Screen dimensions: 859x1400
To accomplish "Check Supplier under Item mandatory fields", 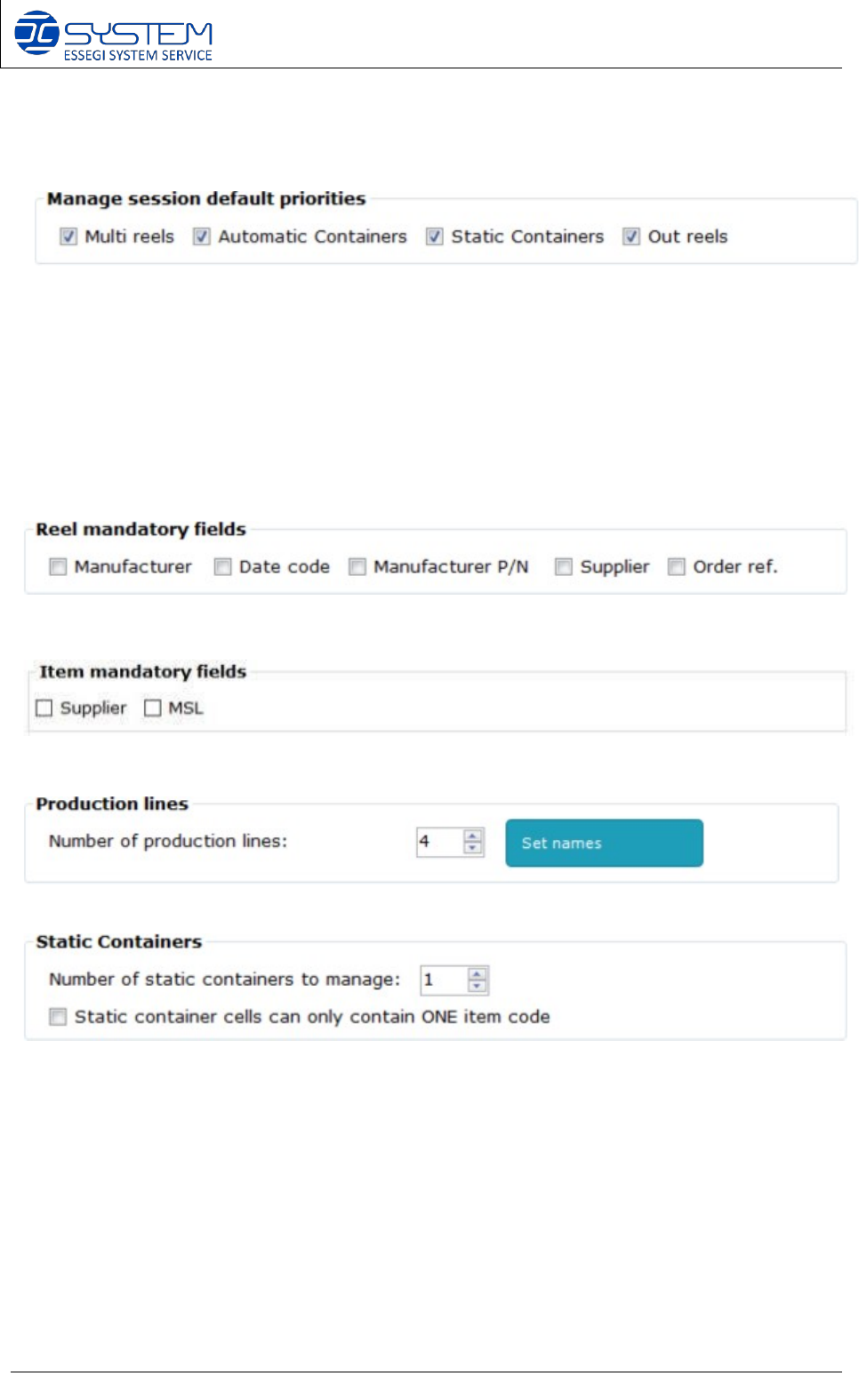I will pos(44,708).
